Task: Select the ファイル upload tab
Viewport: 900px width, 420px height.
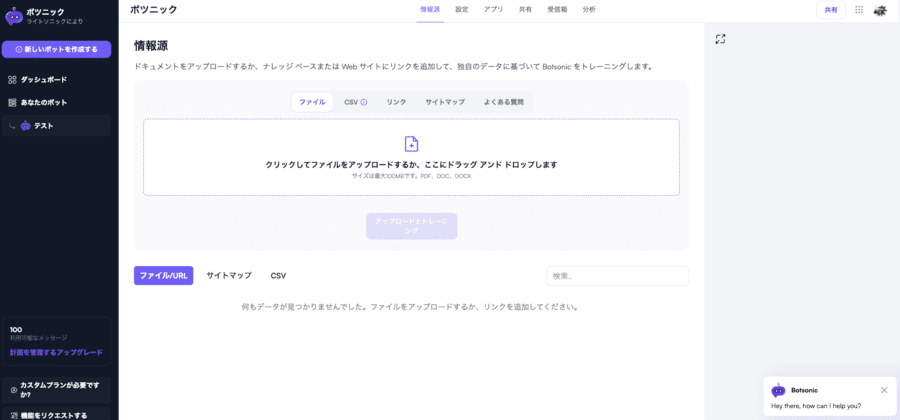Action: point(312,102)
